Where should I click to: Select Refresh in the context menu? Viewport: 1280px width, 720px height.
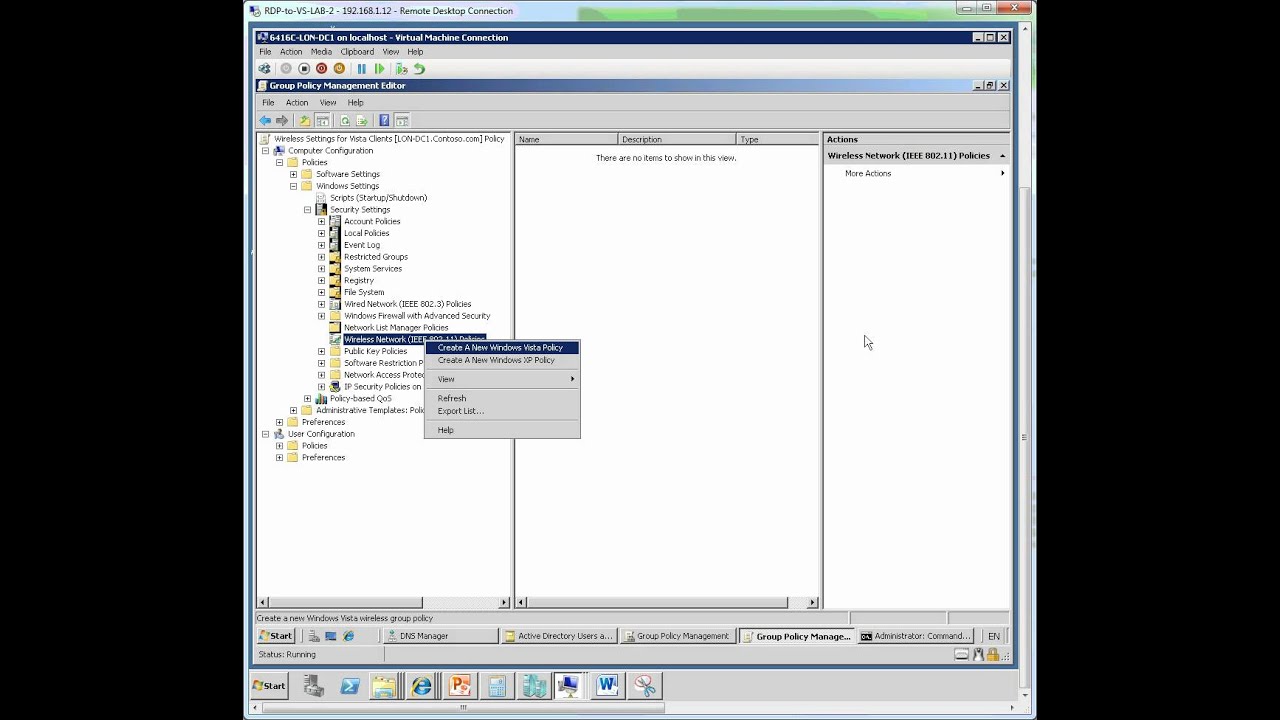tap(502, 398)
